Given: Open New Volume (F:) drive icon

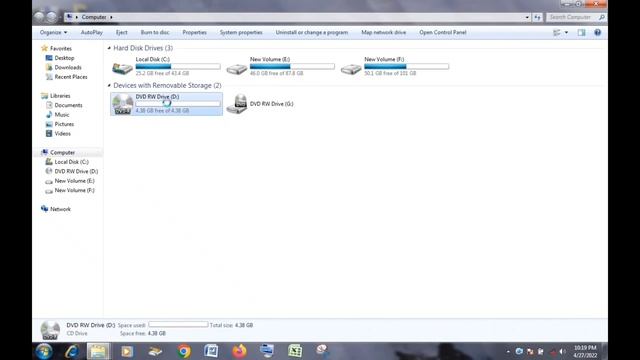Looking at the screenshot, I should point(351,69).
